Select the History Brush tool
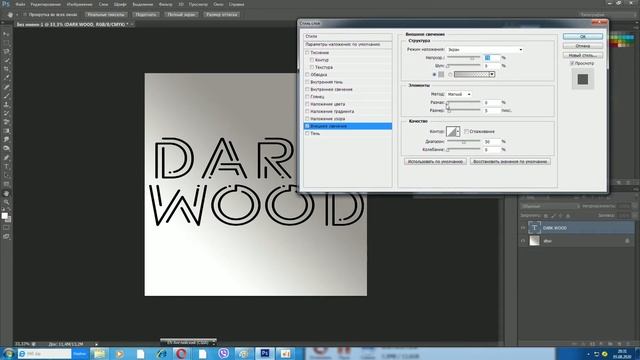Viewport: 640px width, 360px height. coord(6,113)
